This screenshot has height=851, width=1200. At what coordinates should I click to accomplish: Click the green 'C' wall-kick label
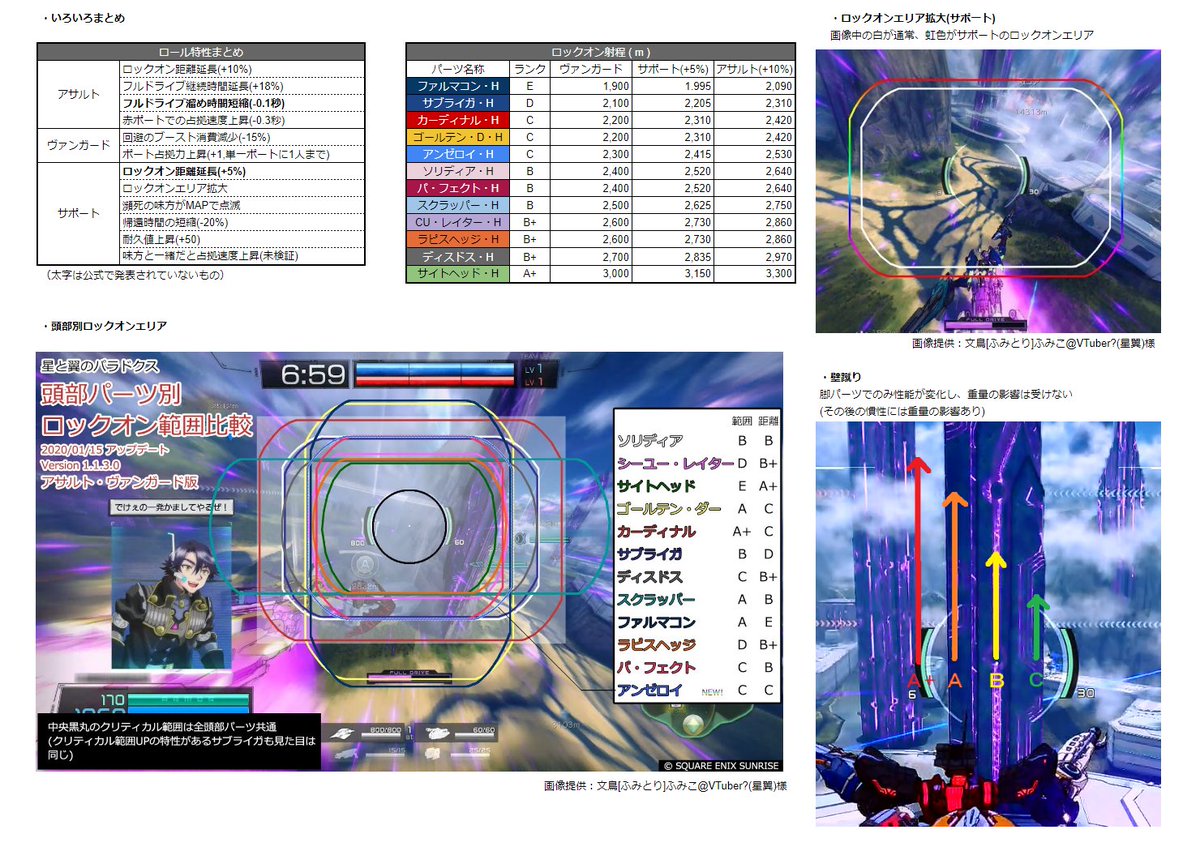pos(1035,680)
